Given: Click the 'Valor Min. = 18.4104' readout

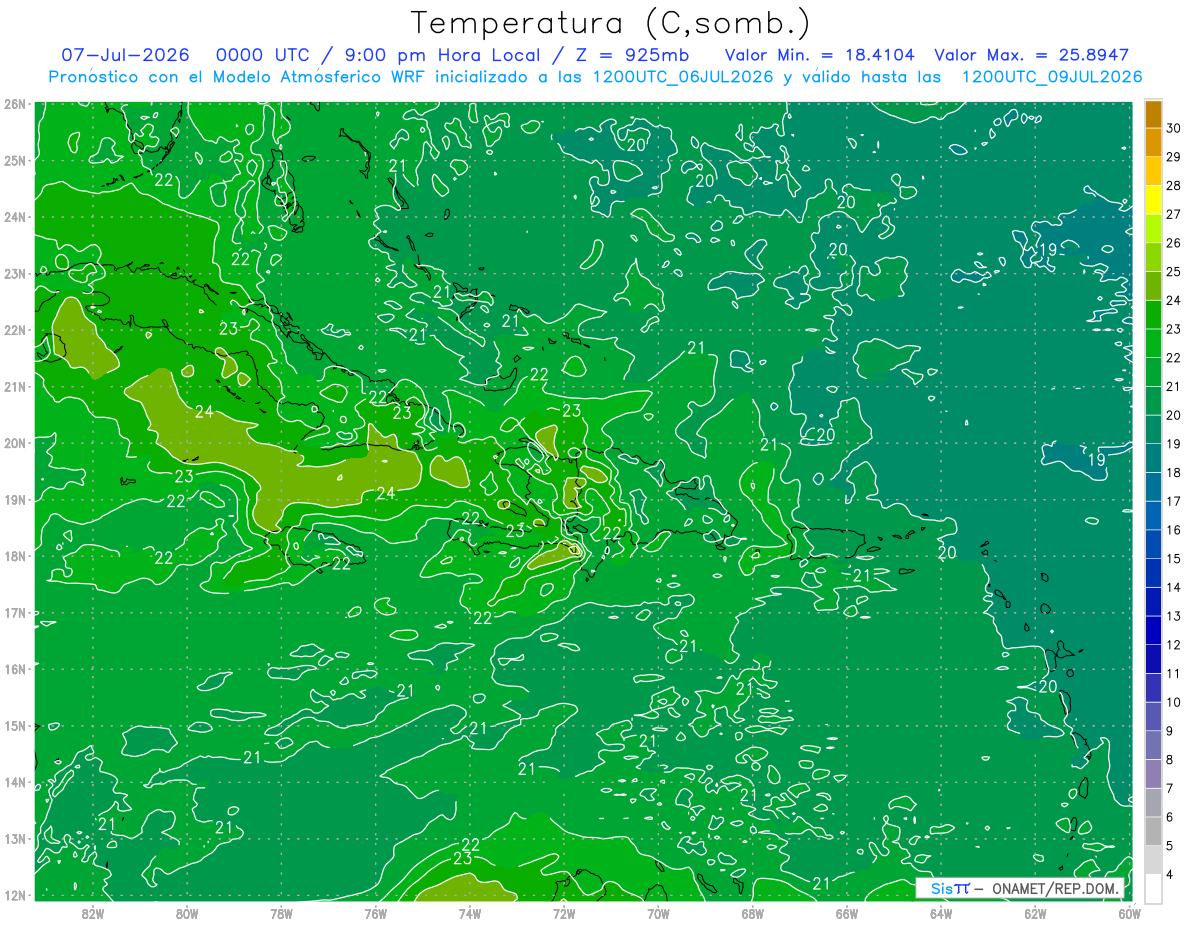Looking at the screenshot, I should pos(818,55).
